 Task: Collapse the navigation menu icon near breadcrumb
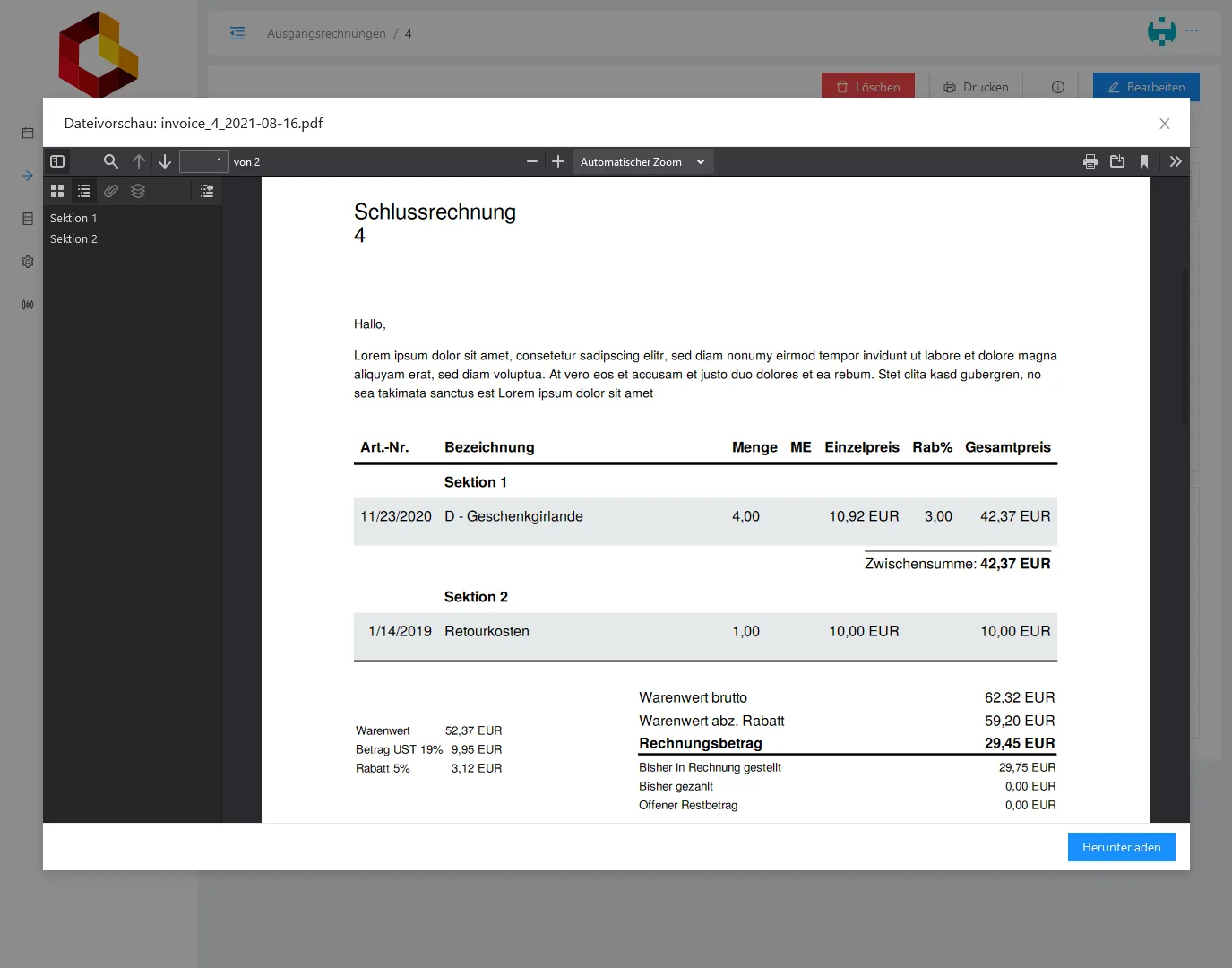[237, 33]
